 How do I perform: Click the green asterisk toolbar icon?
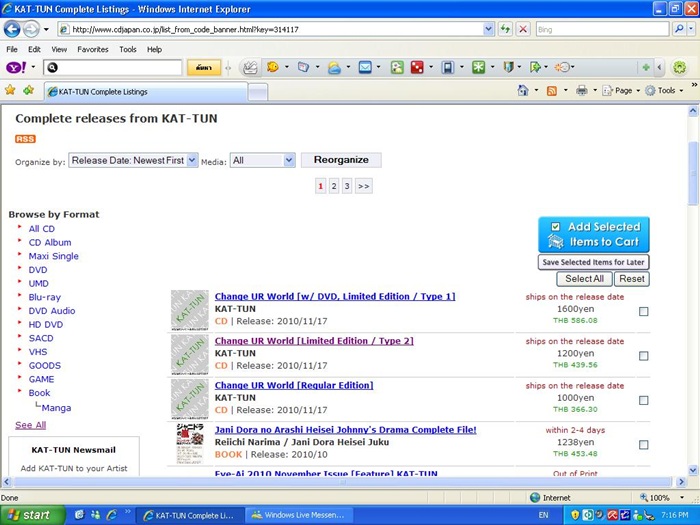tap(479, 67)
